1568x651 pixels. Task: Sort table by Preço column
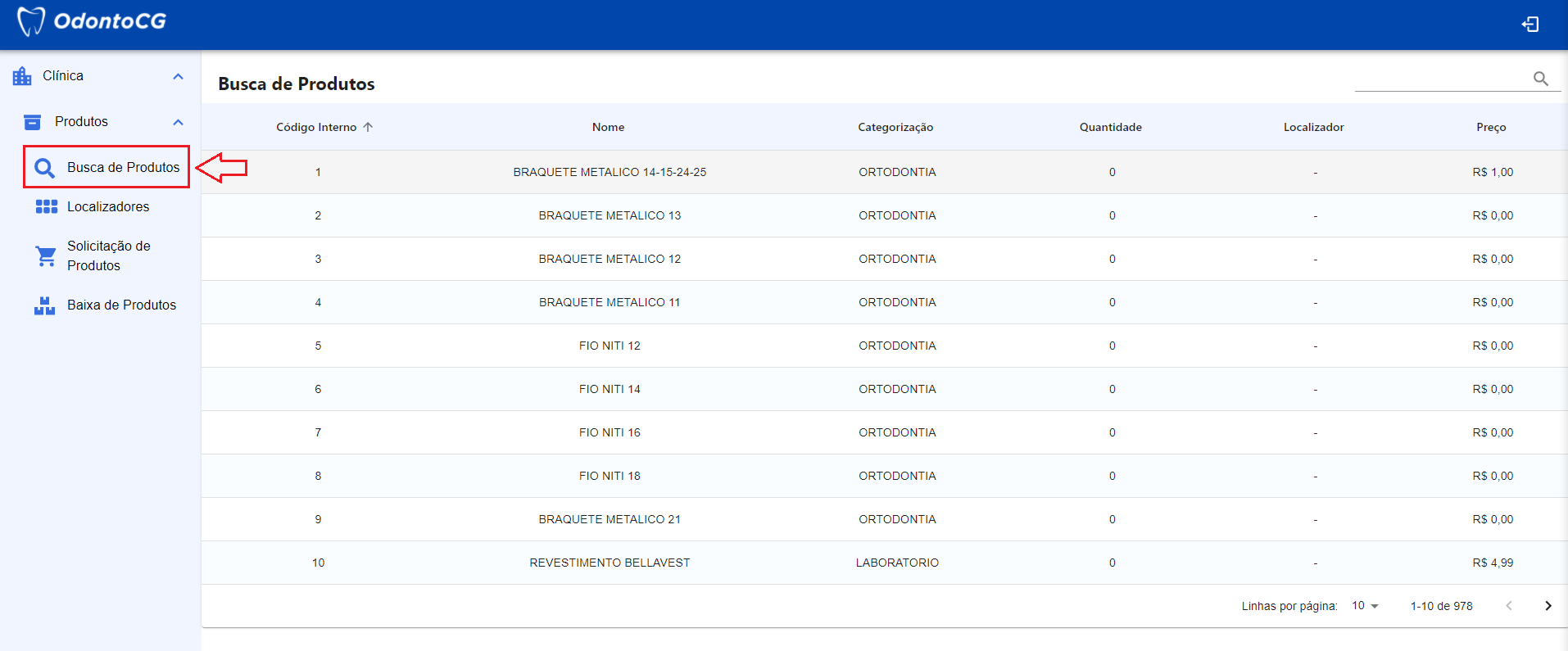point(1490,127)
